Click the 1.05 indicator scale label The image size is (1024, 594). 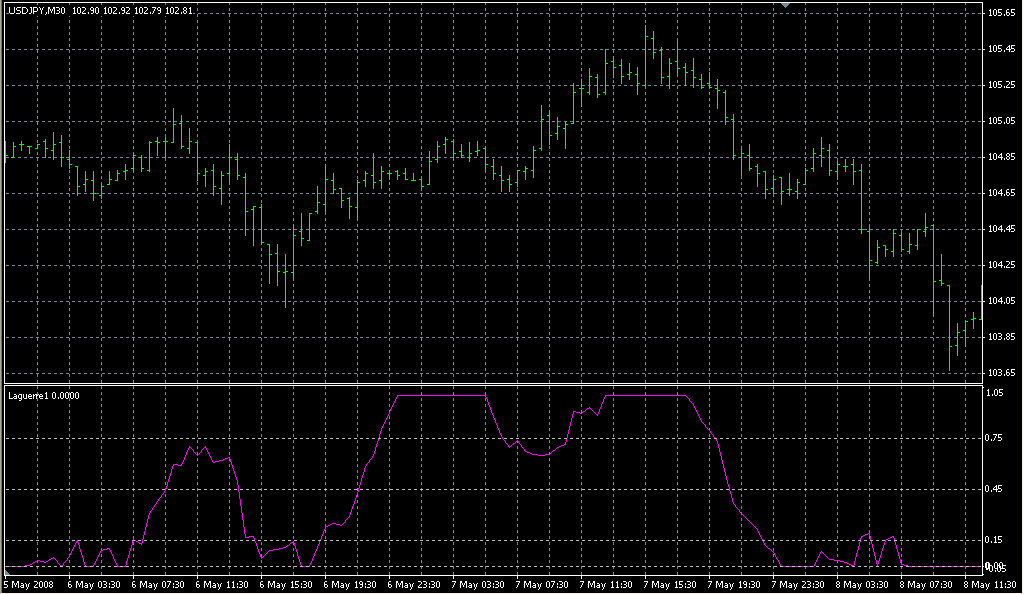coord(996,393)
